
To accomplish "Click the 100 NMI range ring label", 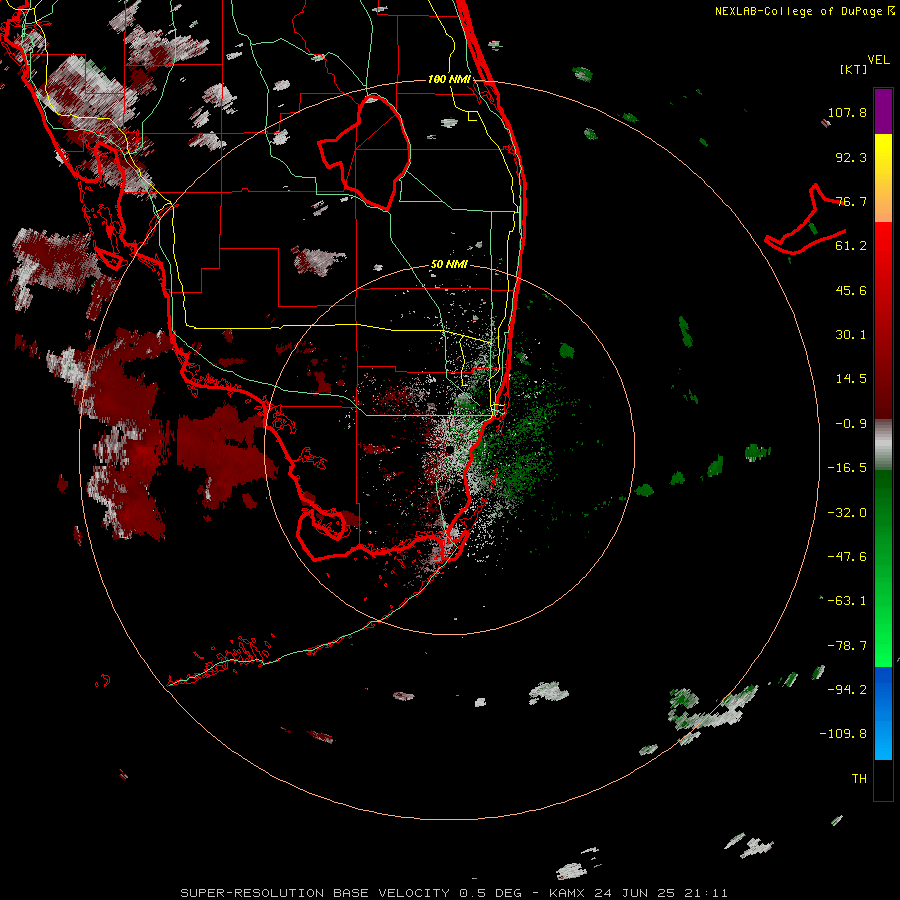I will [449, 79].
